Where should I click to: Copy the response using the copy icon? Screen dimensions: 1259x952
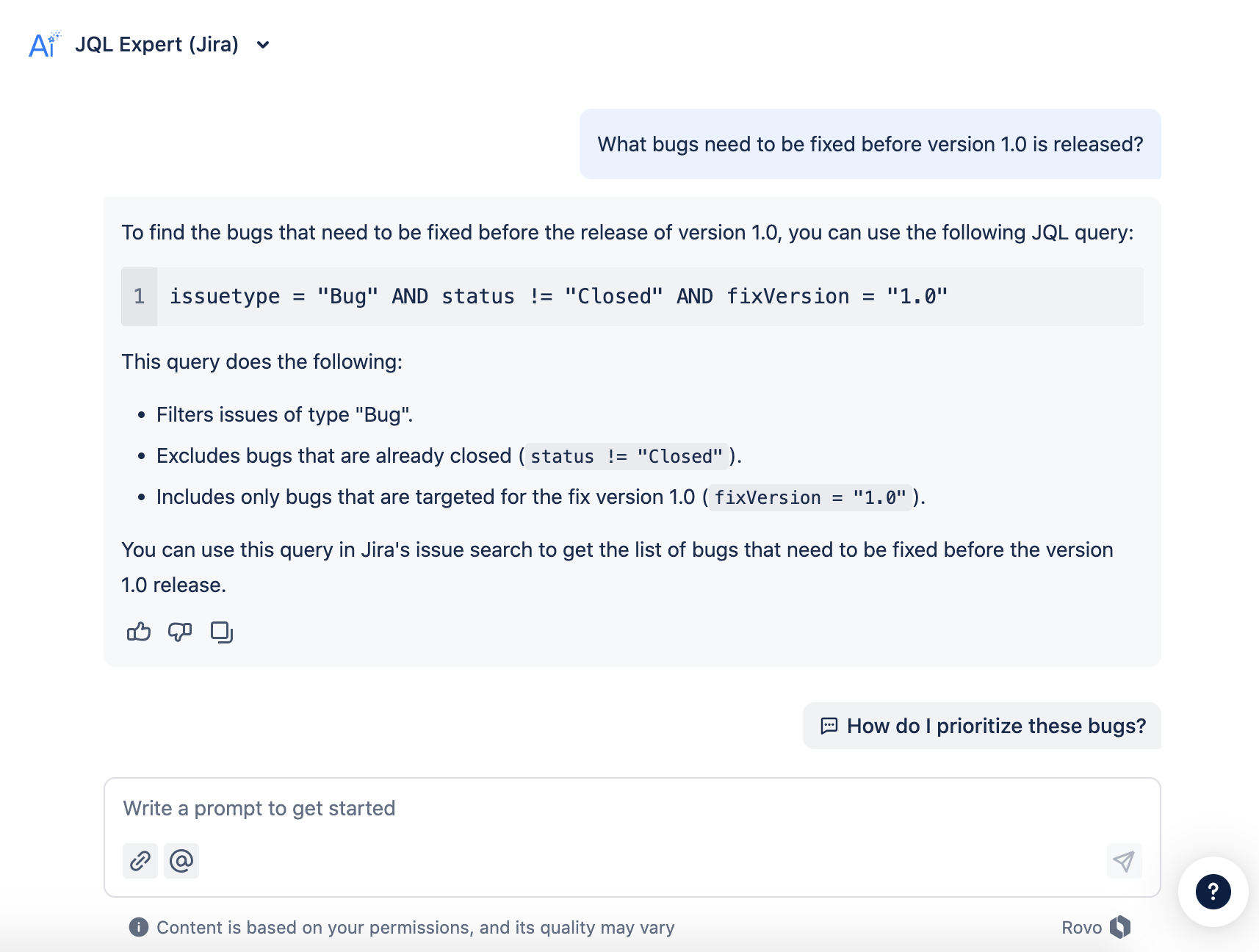[221, 632]
